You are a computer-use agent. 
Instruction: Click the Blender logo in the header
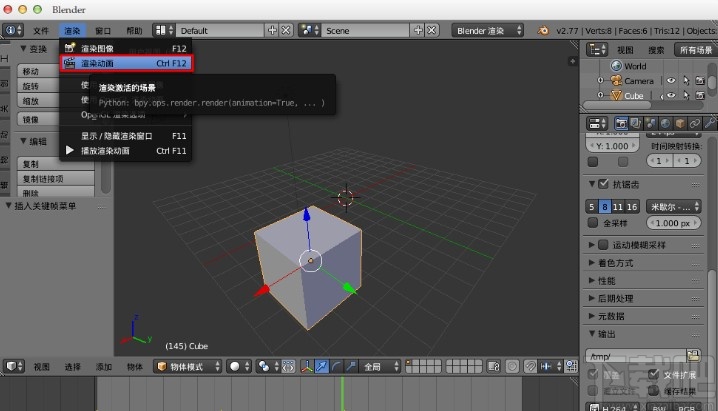(x=543, y=31)
